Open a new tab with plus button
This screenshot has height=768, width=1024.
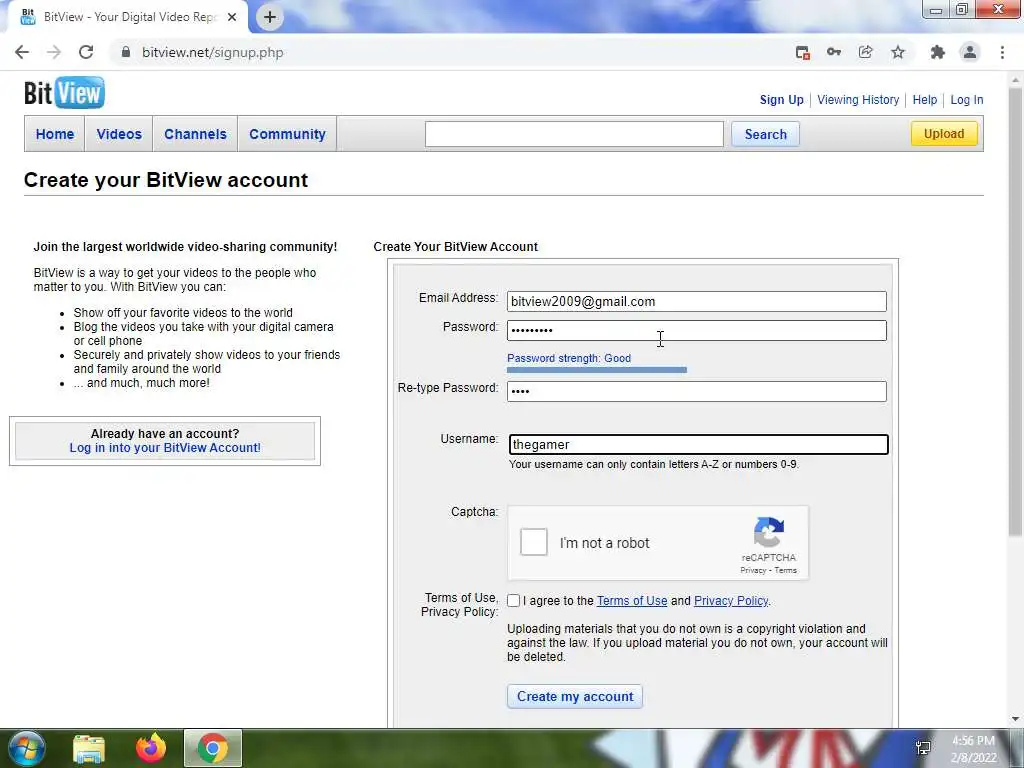tap(270, 17)
